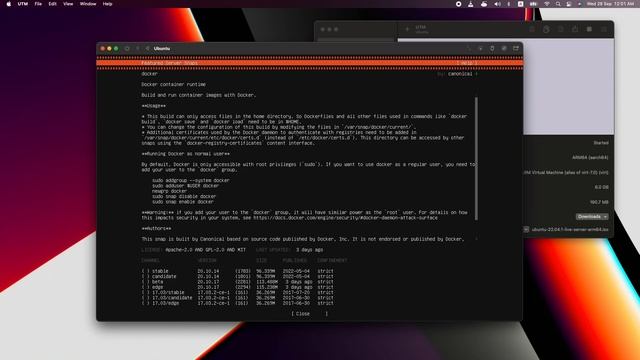Select the stable channel checkbox

[146, 271]
